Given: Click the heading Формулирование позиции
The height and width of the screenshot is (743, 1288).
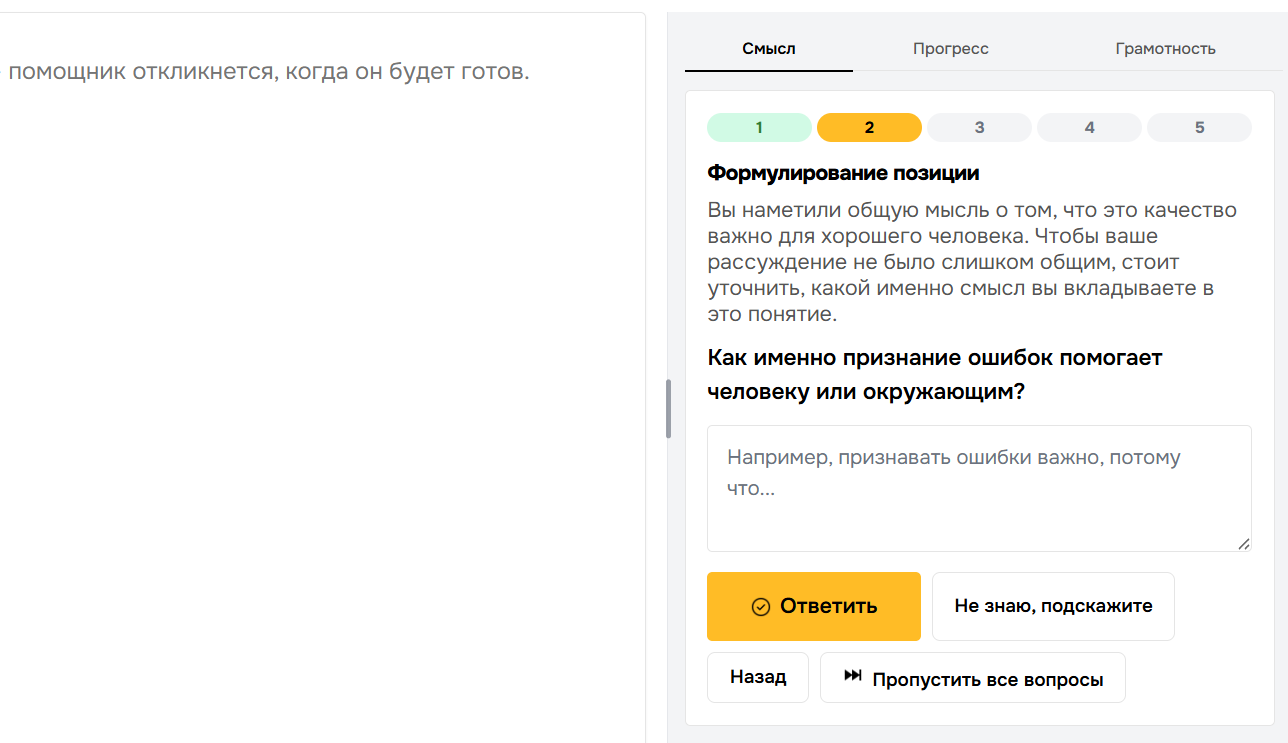Looking at the screenshot, I should tap(843, 173).
